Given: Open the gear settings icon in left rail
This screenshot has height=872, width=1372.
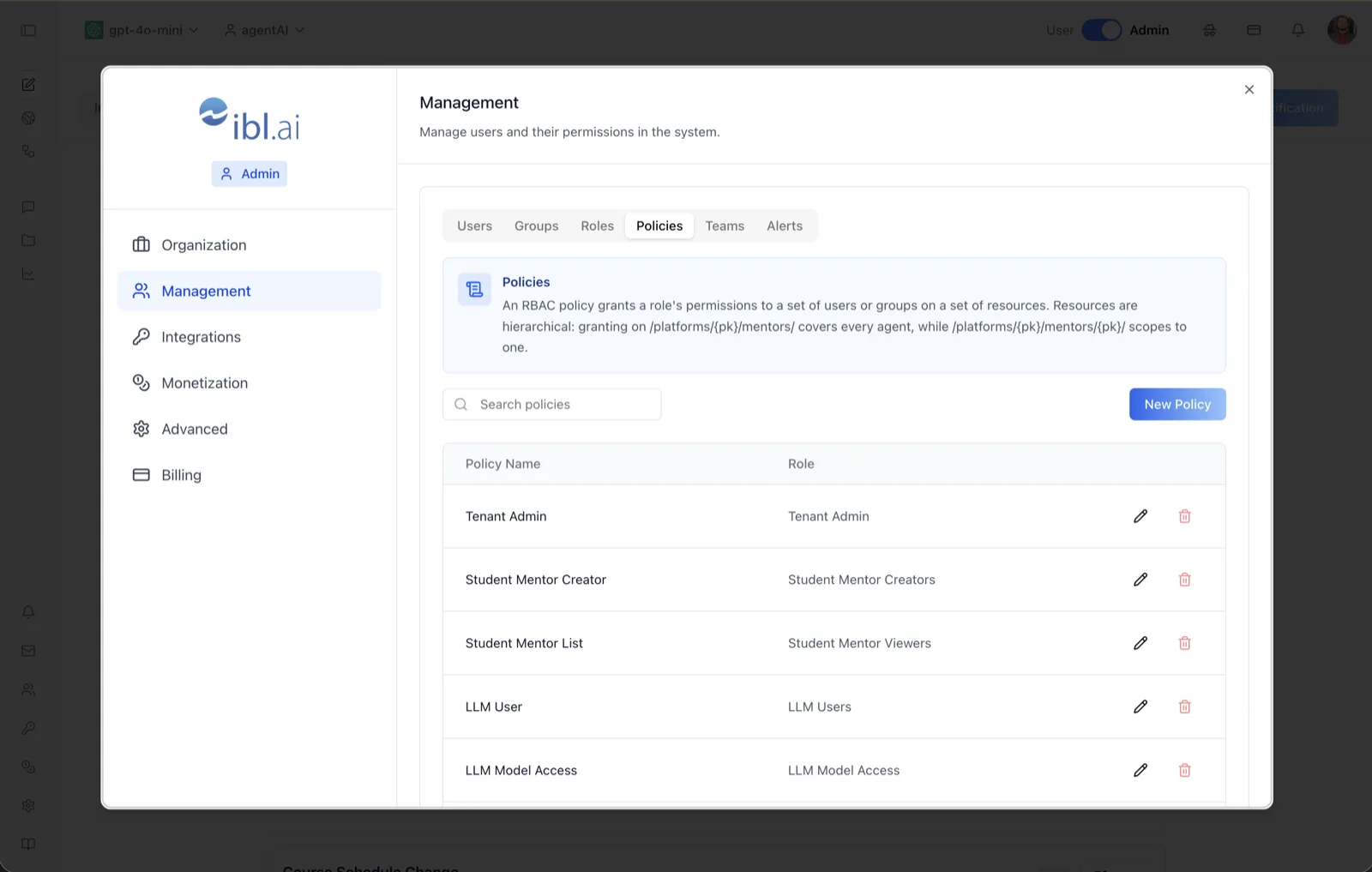Looking at the screenshot, I should tap(28, 806).
